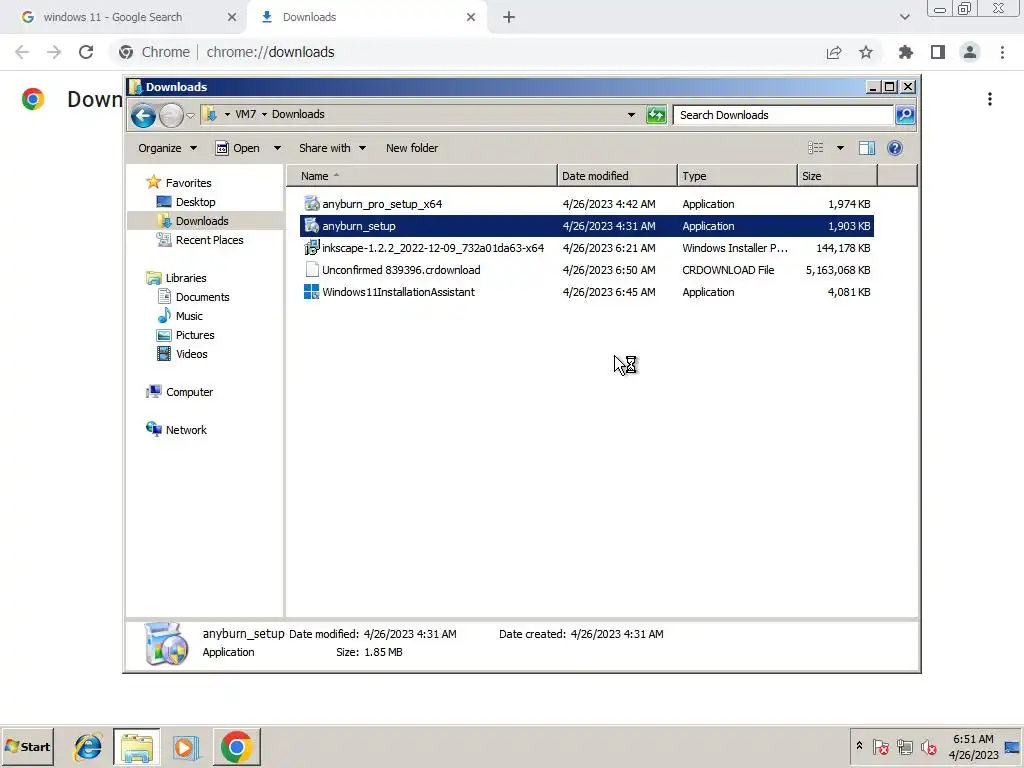The height and width of the screenshot is (768, 1024).
Task: Open Explorer help with the question mark icon
Action: 895,148
